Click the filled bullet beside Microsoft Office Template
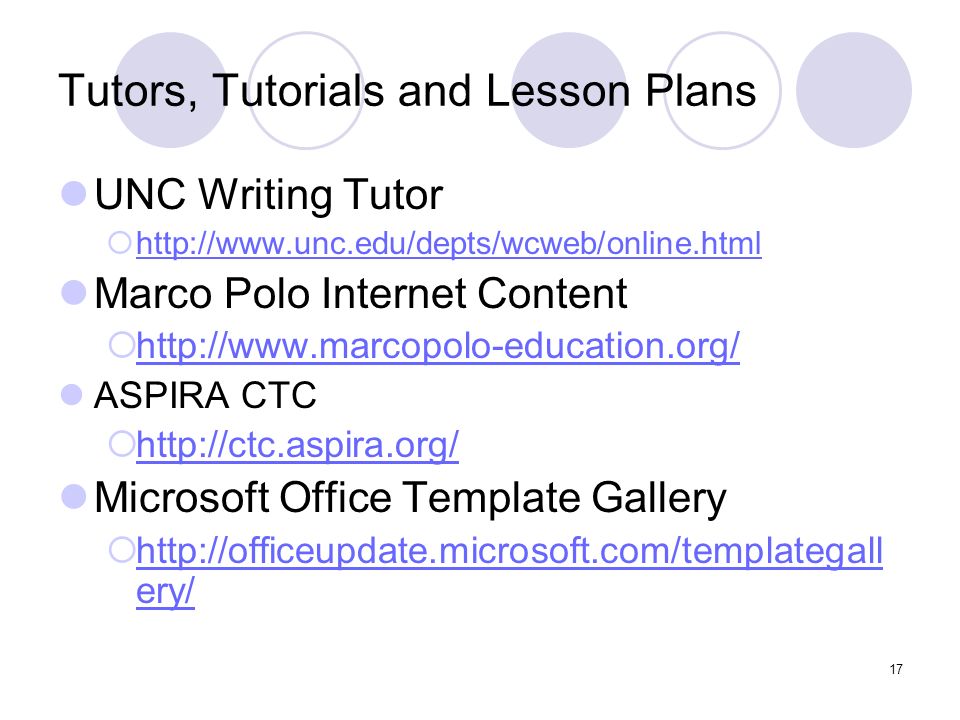 point(73,497)
